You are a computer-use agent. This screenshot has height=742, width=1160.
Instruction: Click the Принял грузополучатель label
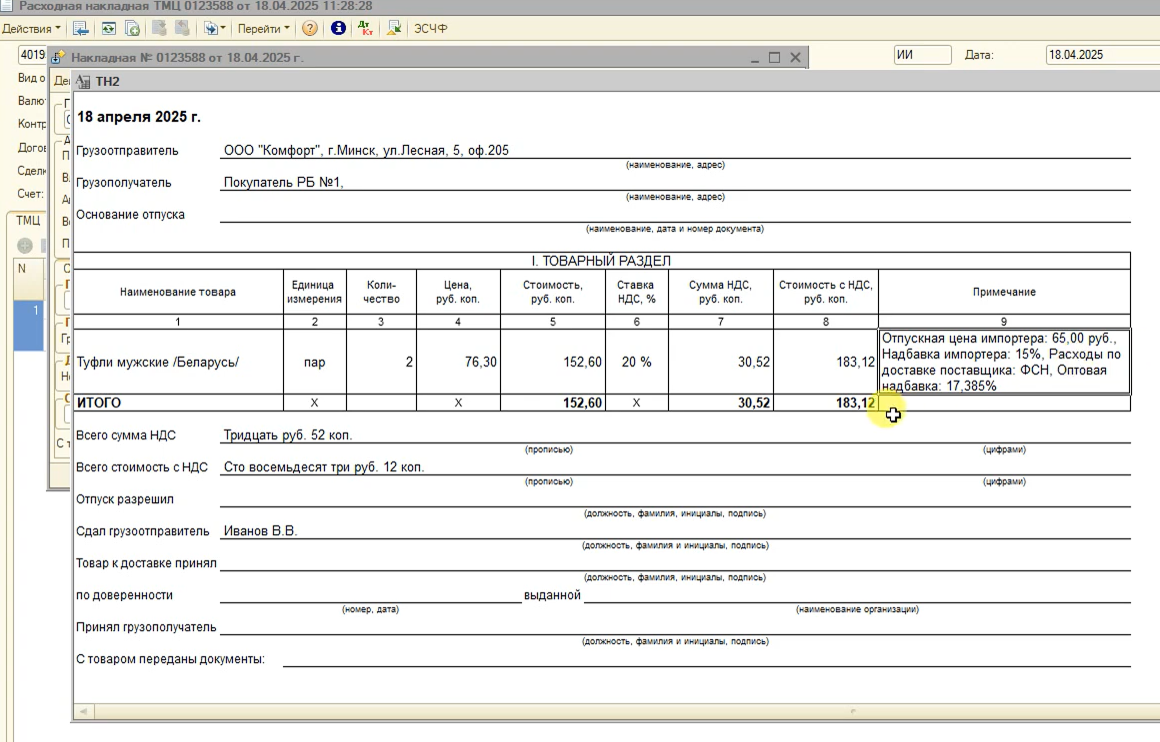click(146, 627)
